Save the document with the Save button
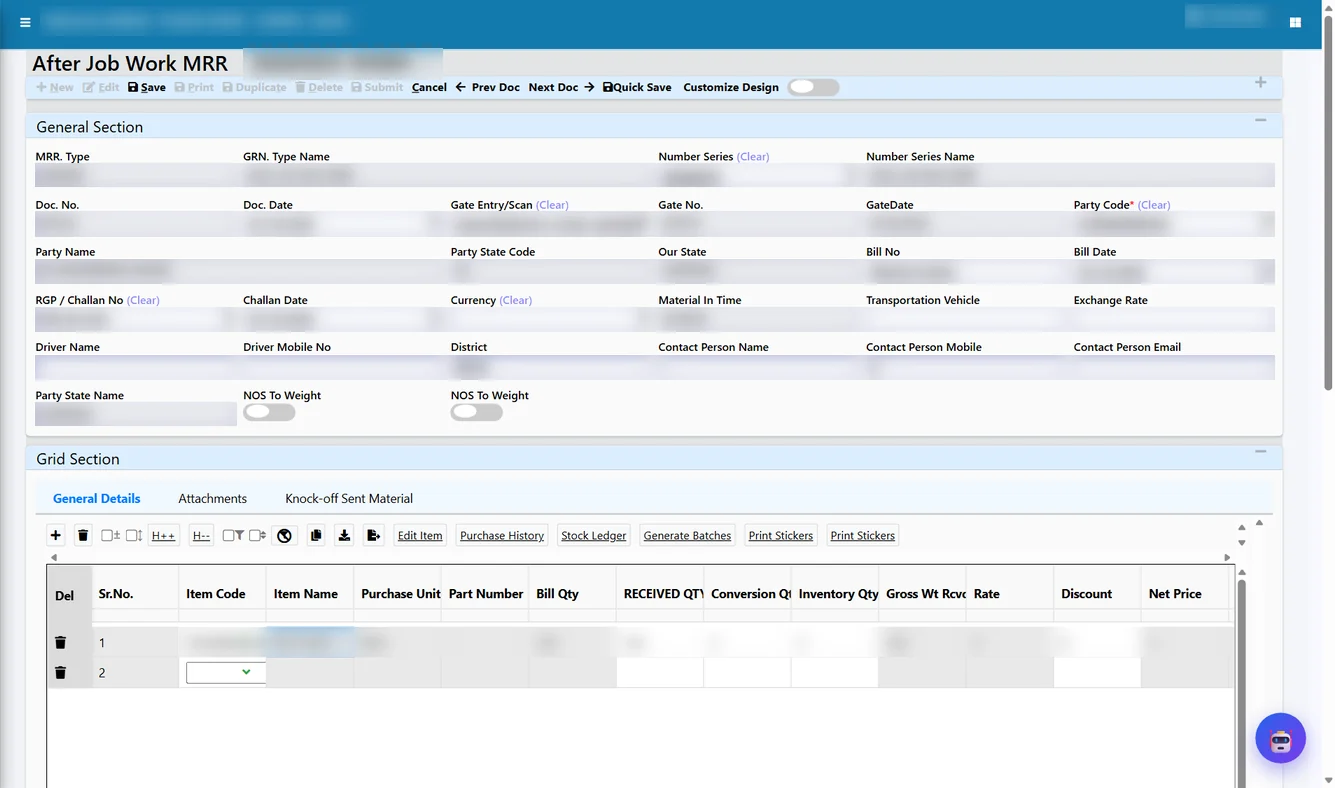 pos(147,87)
